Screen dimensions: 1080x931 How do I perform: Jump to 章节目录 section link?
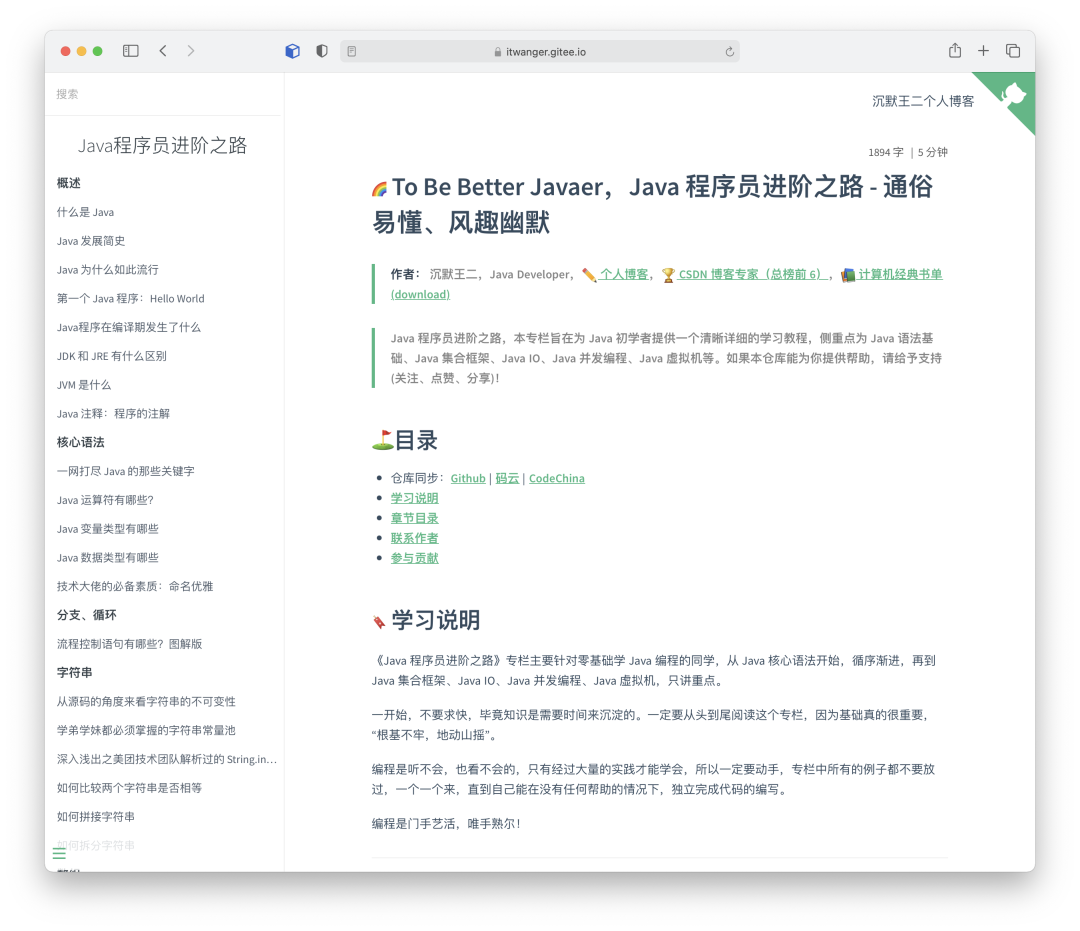point(415,518)
